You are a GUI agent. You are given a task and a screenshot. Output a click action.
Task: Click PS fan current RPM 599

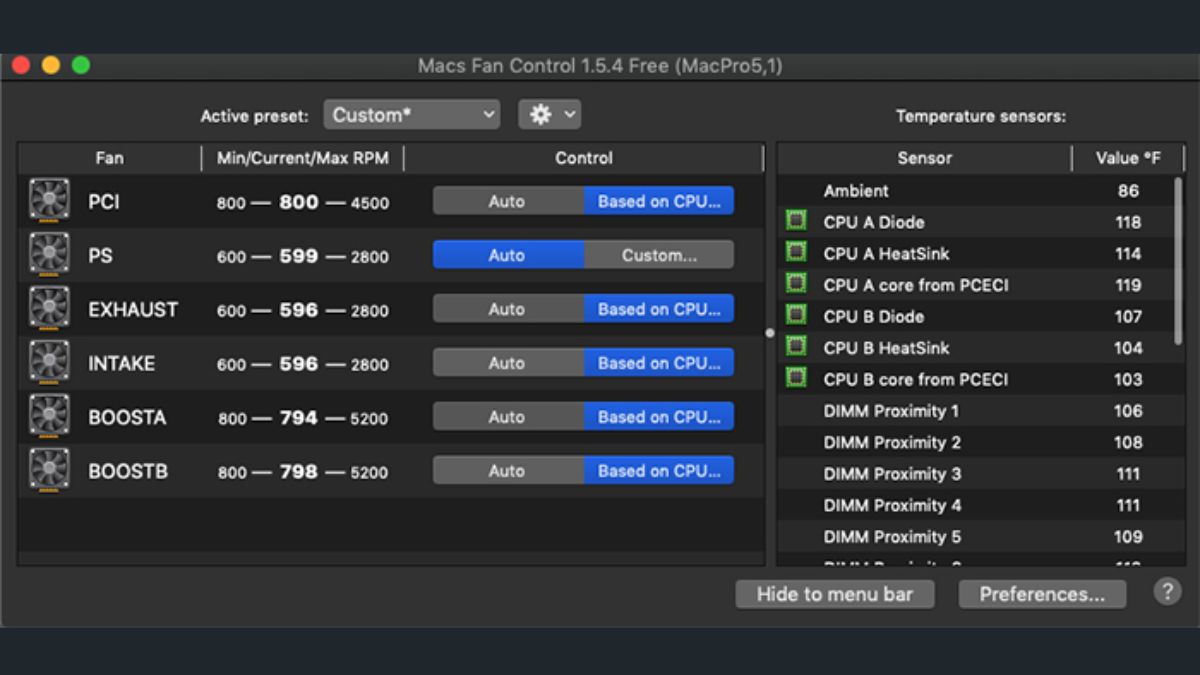[x=299, y=256]
